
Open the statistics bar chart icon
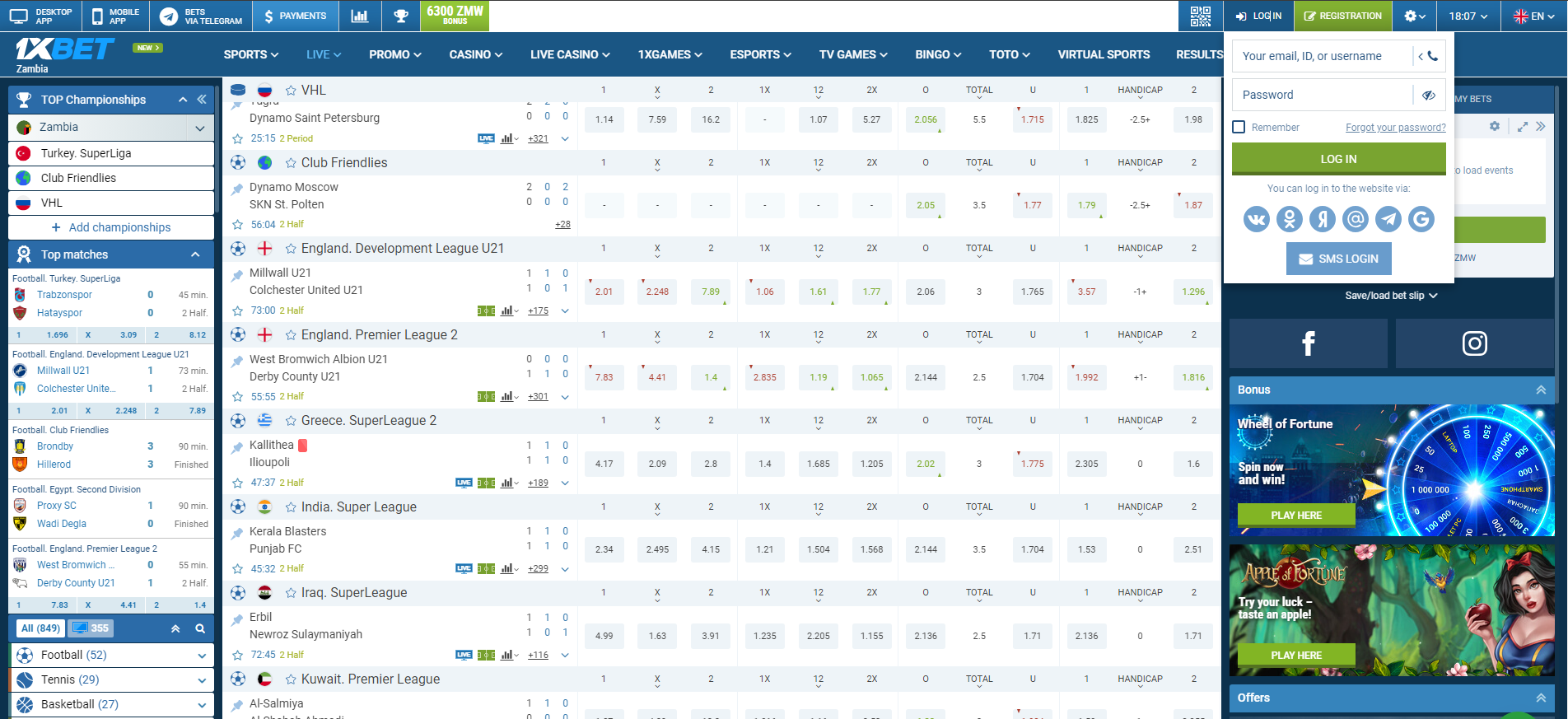tap(360, 16)
